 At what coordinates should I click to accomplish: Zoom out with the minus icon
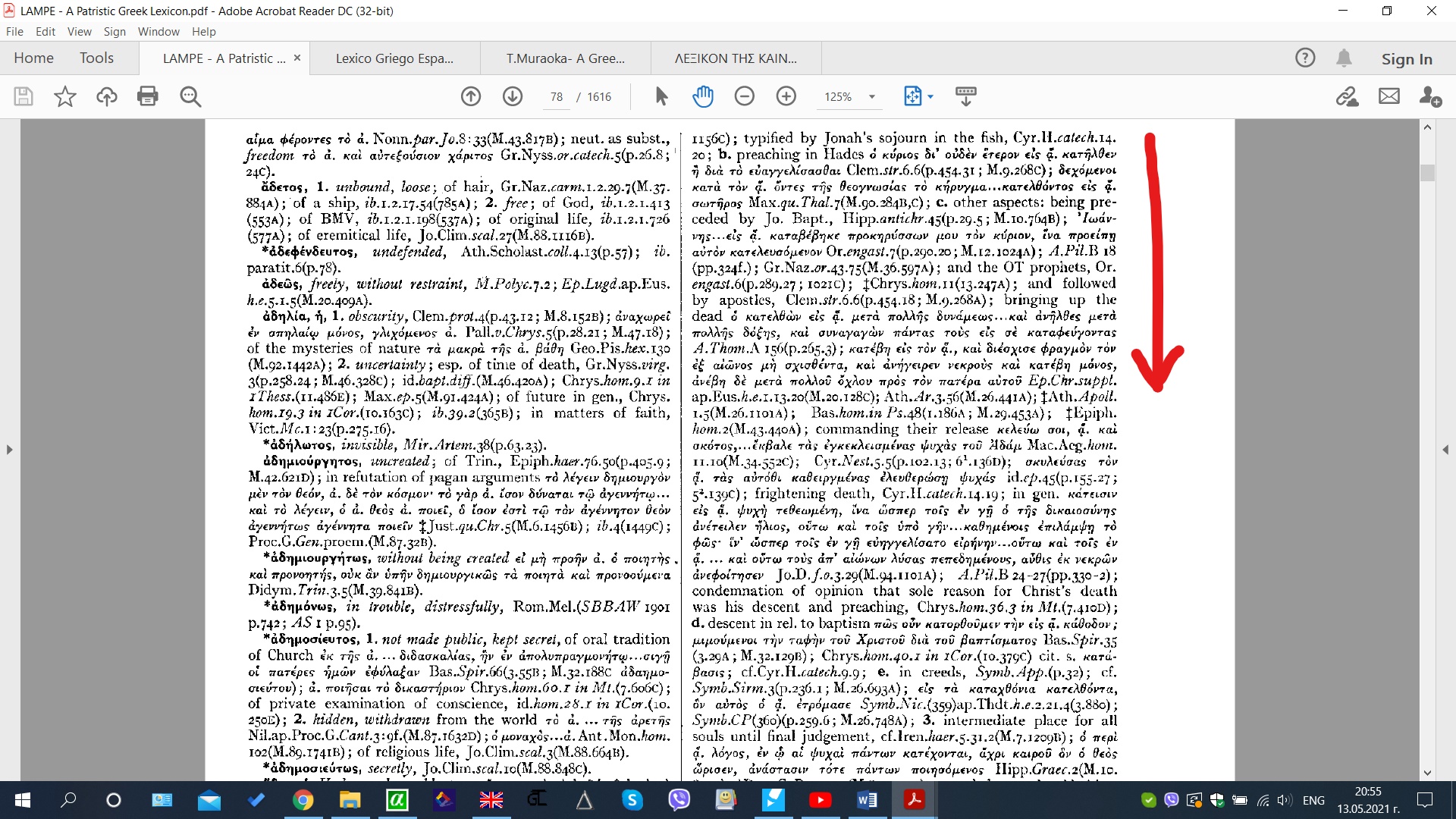point(745,96)
